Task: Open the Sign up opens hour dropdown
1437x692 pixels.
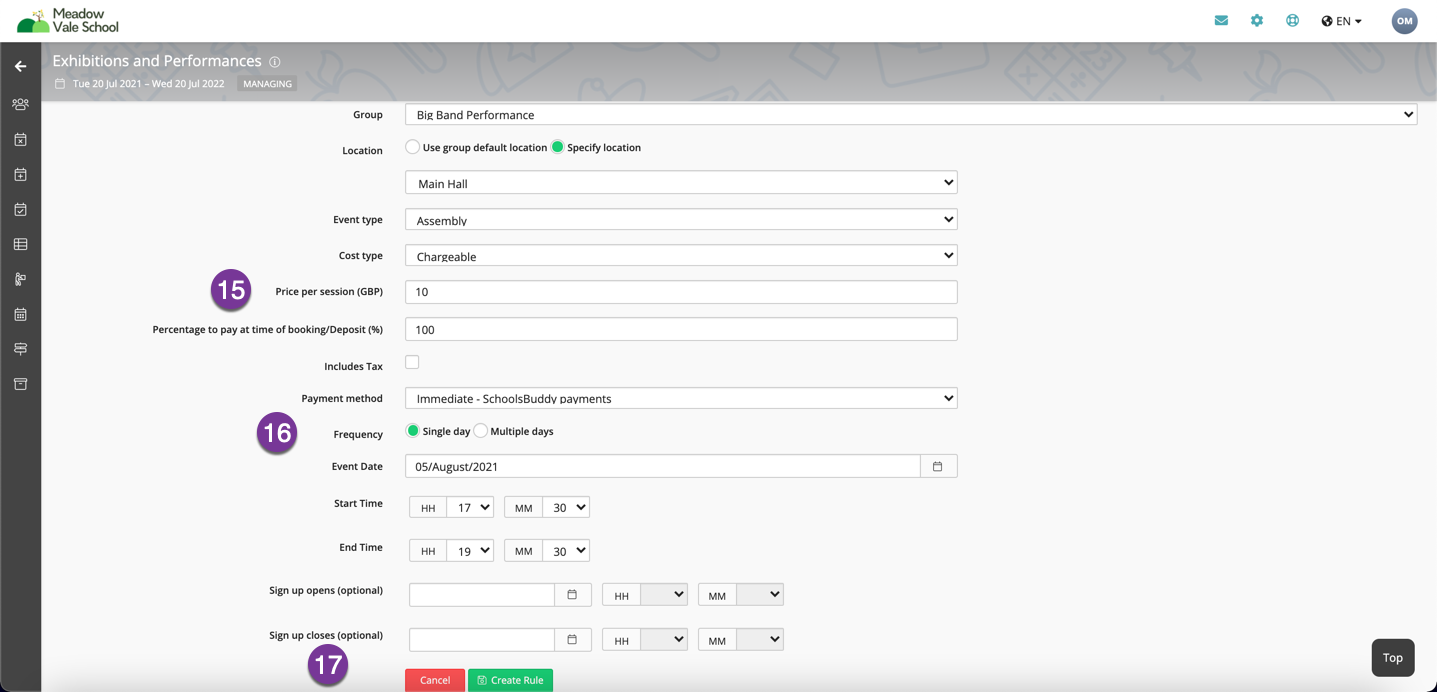Action: click(x=664, y=595)
